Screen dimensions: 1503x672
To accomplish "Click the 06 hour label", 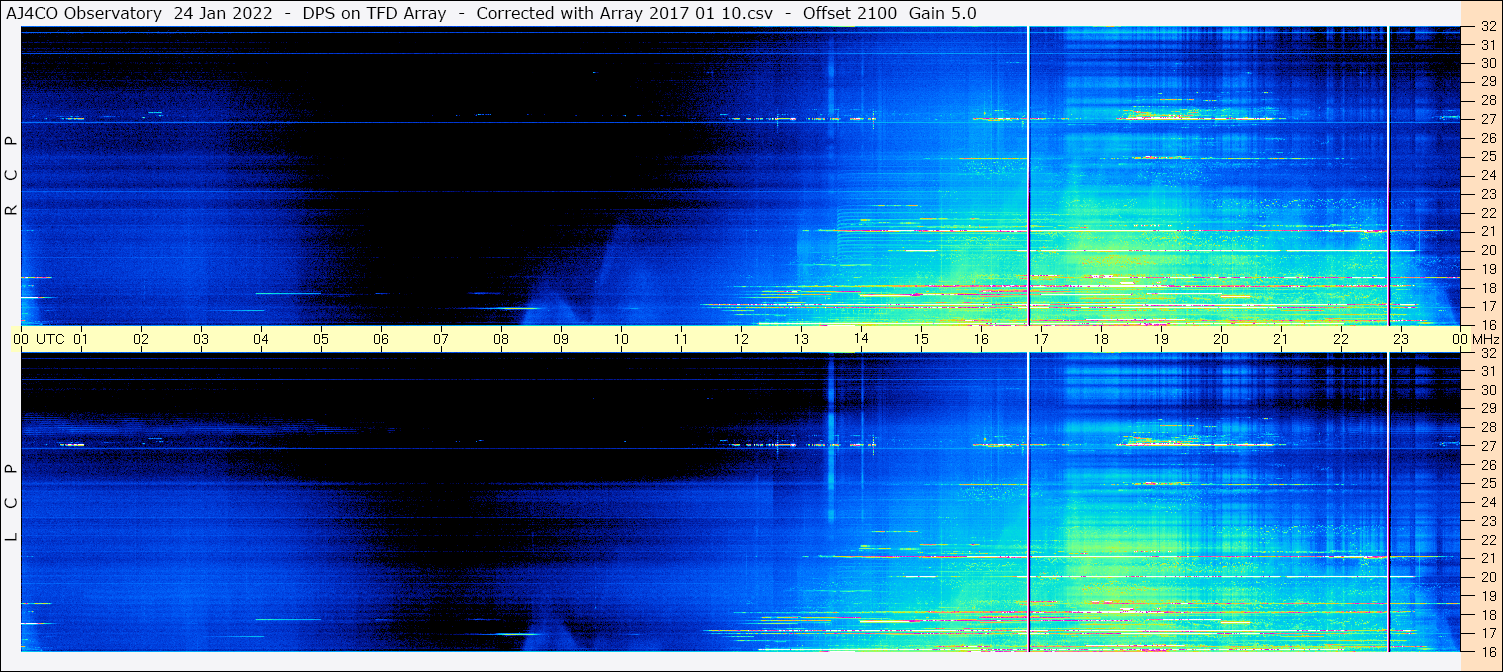I will pos(381,339).
